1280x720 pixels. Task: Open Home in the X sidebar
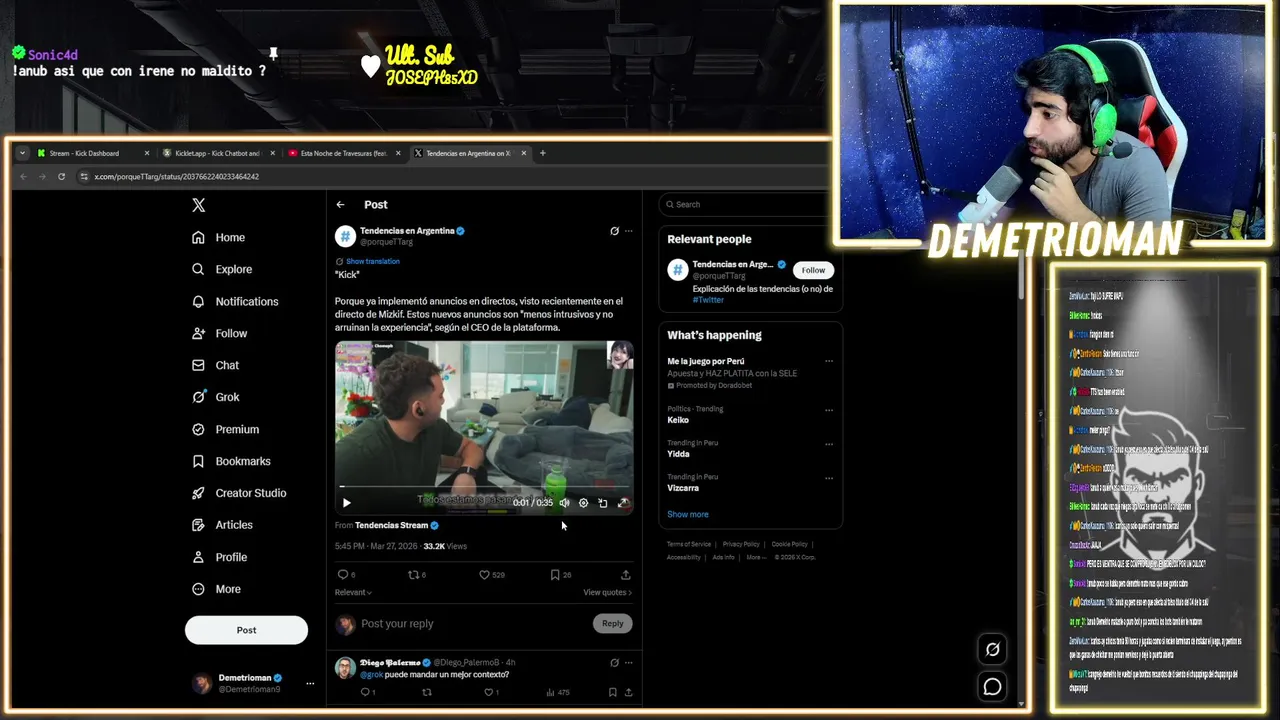[x=218, y=237]
